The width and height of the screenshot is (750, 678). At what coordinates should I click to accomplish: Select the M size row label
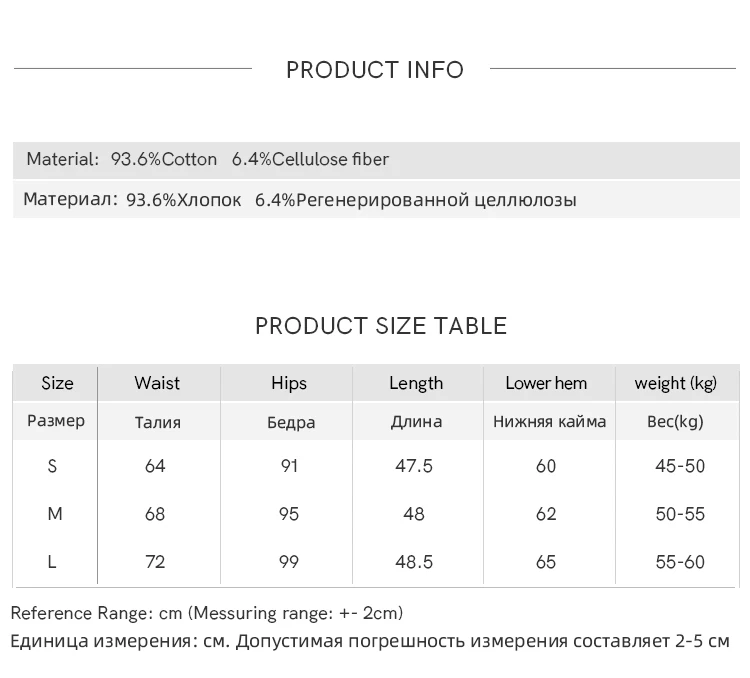(x=55, y=514)
